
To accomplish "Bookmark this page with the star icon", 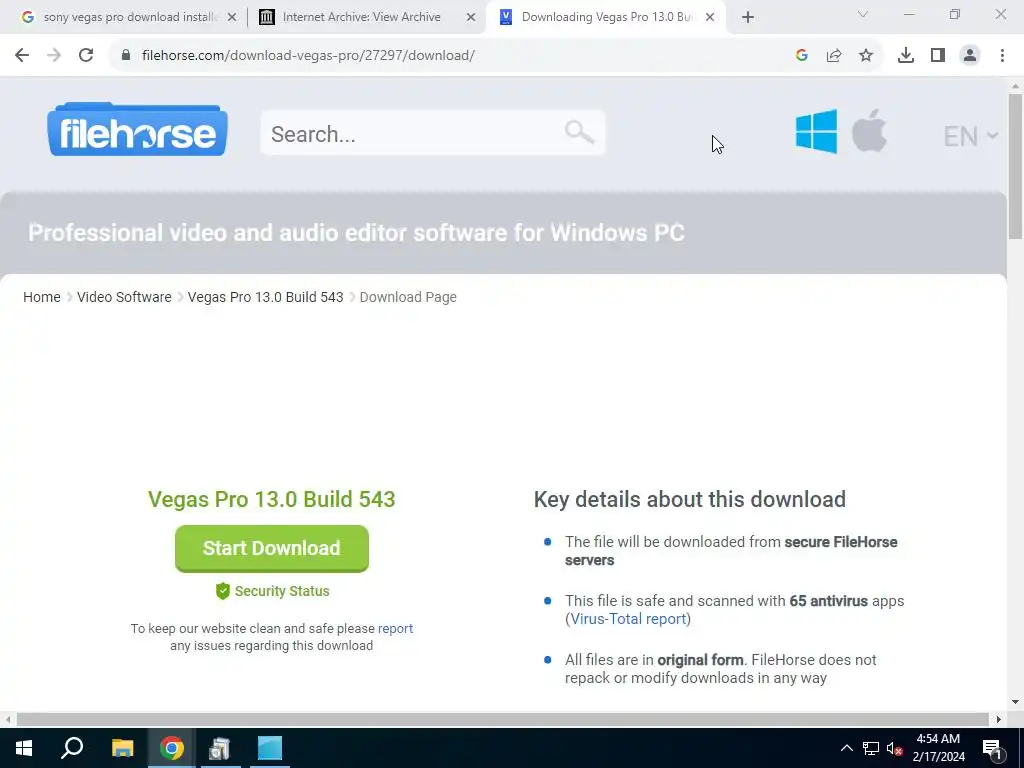I will [866, 56].
